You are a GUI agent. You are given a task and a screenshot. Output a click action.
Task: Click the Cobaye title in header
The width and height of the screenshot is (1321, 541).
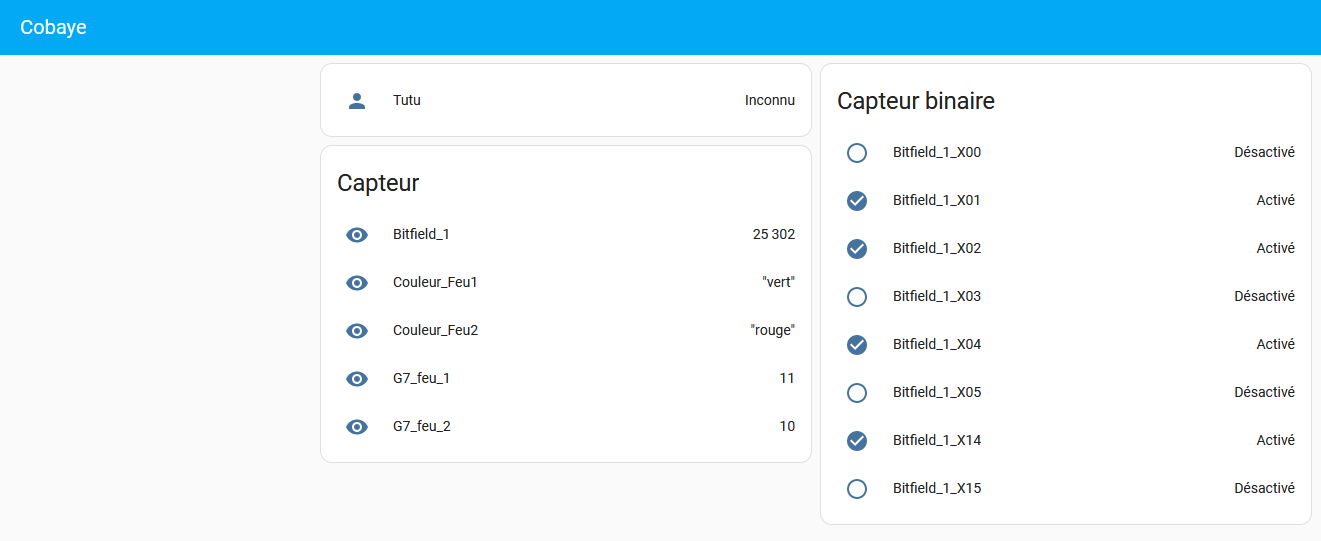[x=53, y=27]
